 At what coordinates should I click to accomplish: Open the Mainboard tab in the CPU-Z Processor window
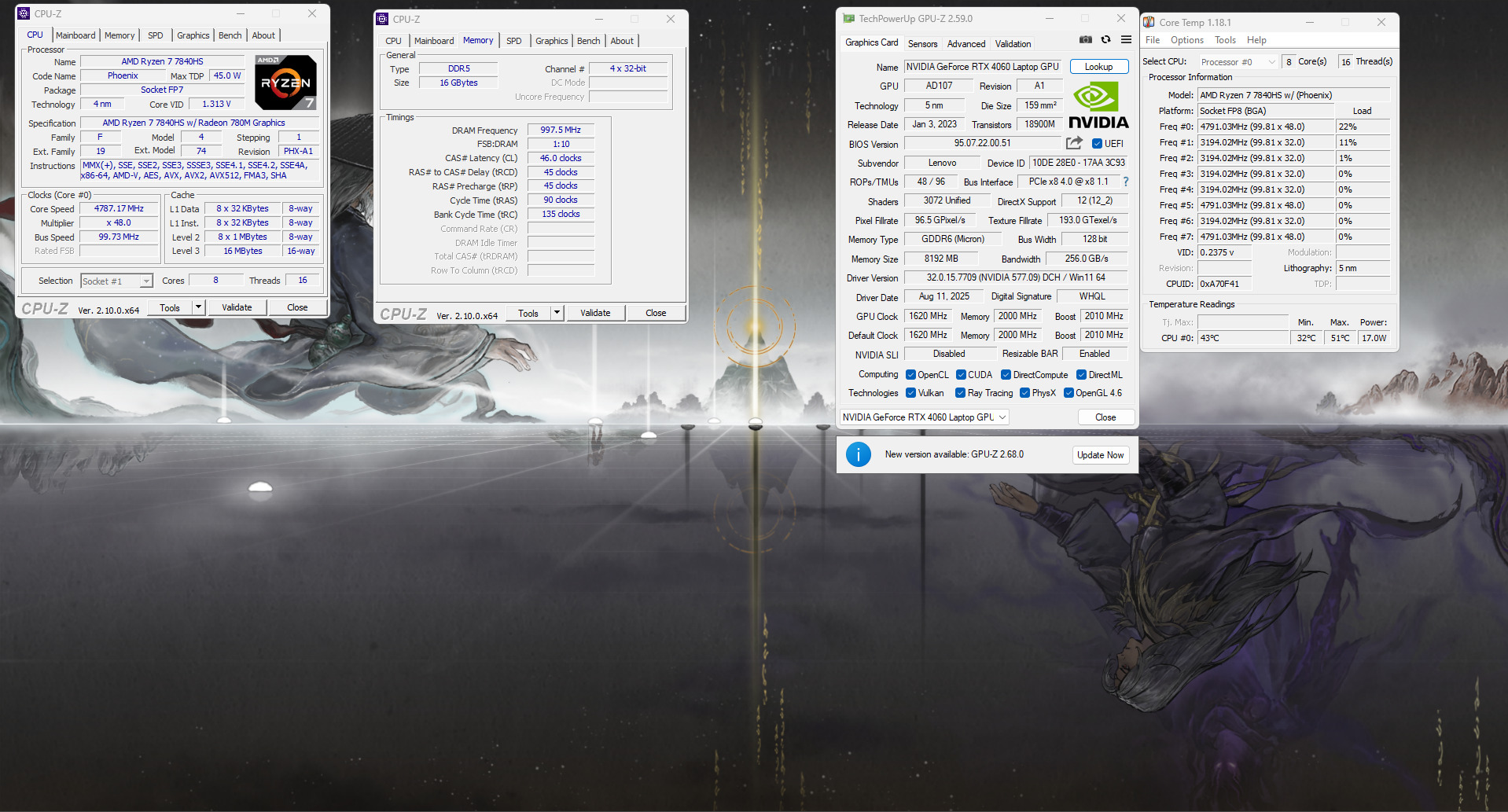pos(75,35)
